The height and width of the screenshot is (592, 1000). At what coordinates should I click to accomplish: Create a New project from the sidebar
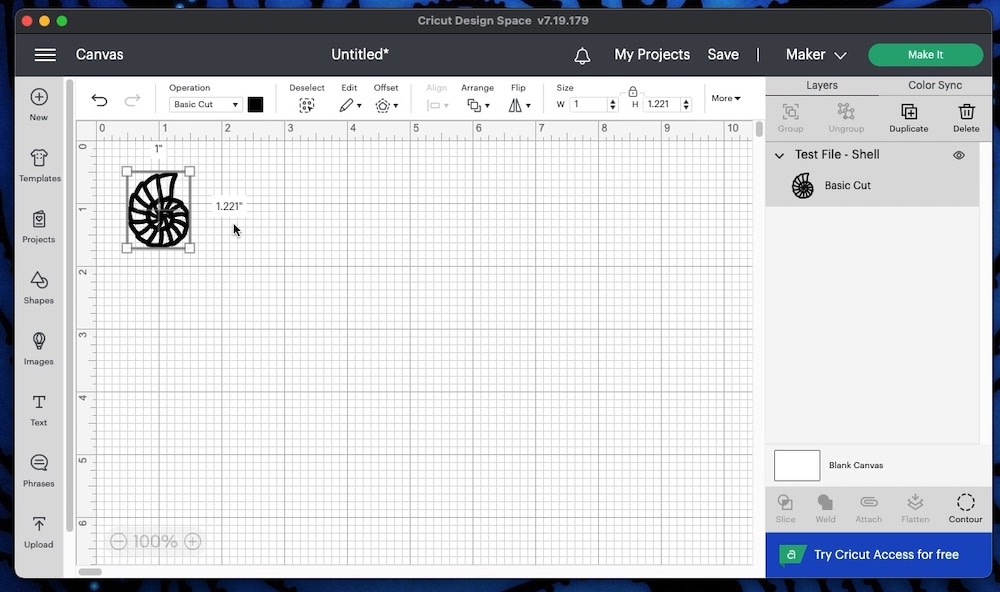point(39,105)
